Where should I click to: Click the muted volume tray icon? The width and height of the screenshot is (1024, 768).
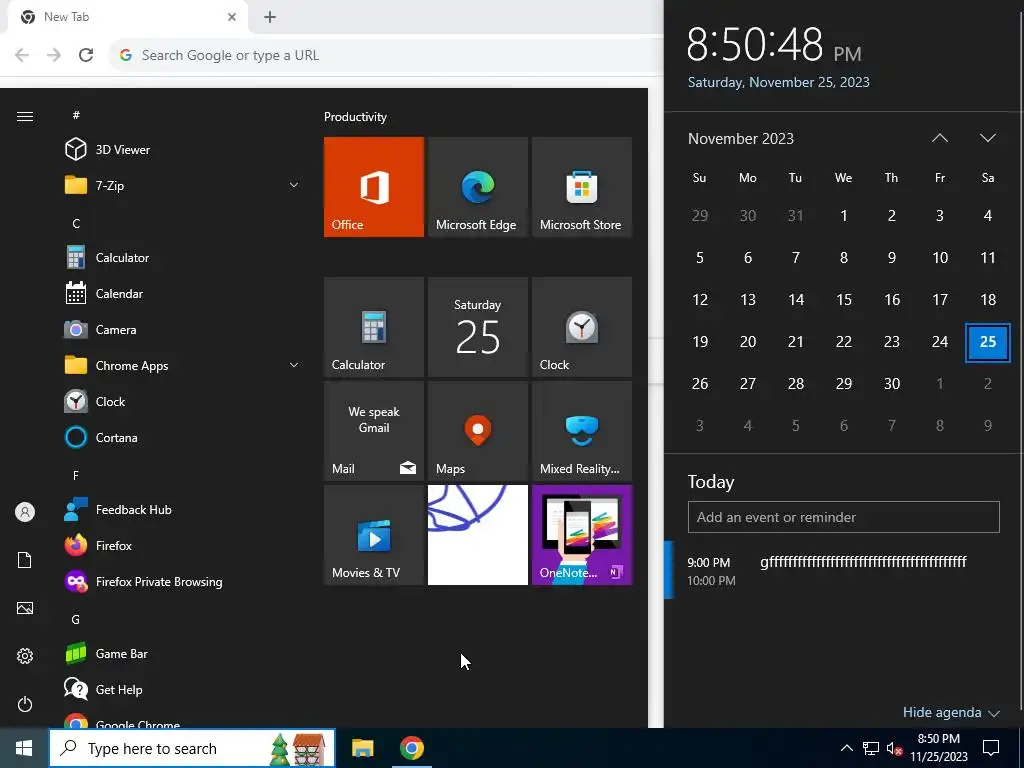point(894,748)
